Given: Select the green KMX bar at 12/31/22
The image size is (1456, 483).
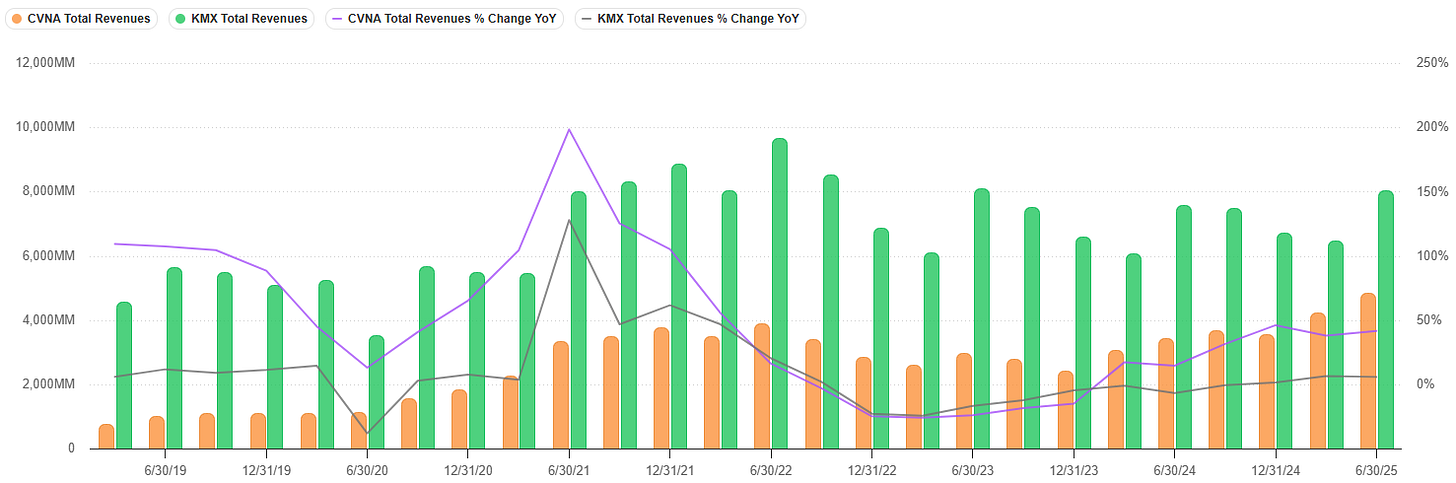Looking at the screenshot, I should (881, 339).
